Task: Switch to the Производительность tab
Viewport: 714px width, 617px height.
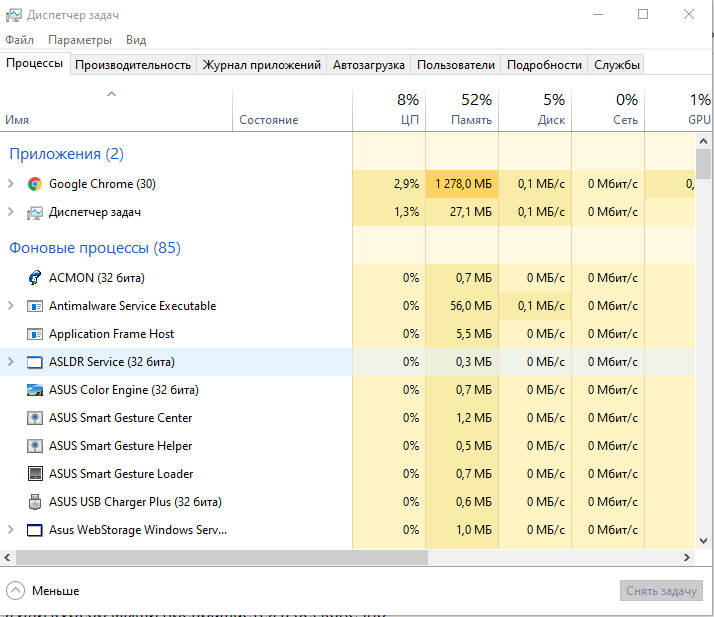Action: pyautogui.click(x=133, y=65)
